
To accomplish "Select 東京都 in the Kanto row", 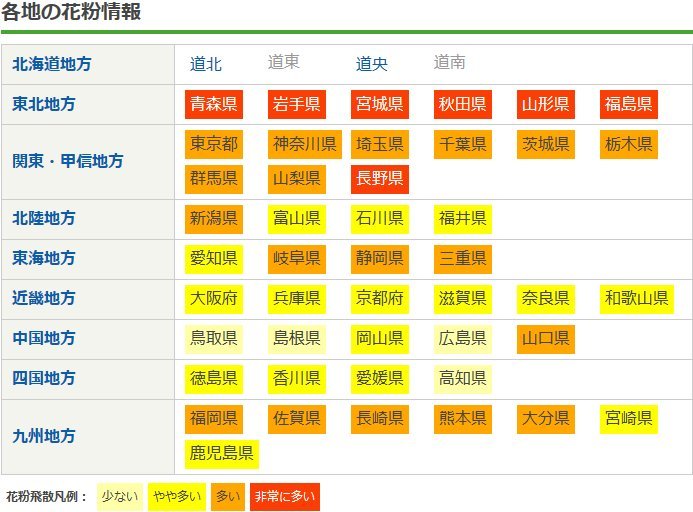I will coord(214,144).
